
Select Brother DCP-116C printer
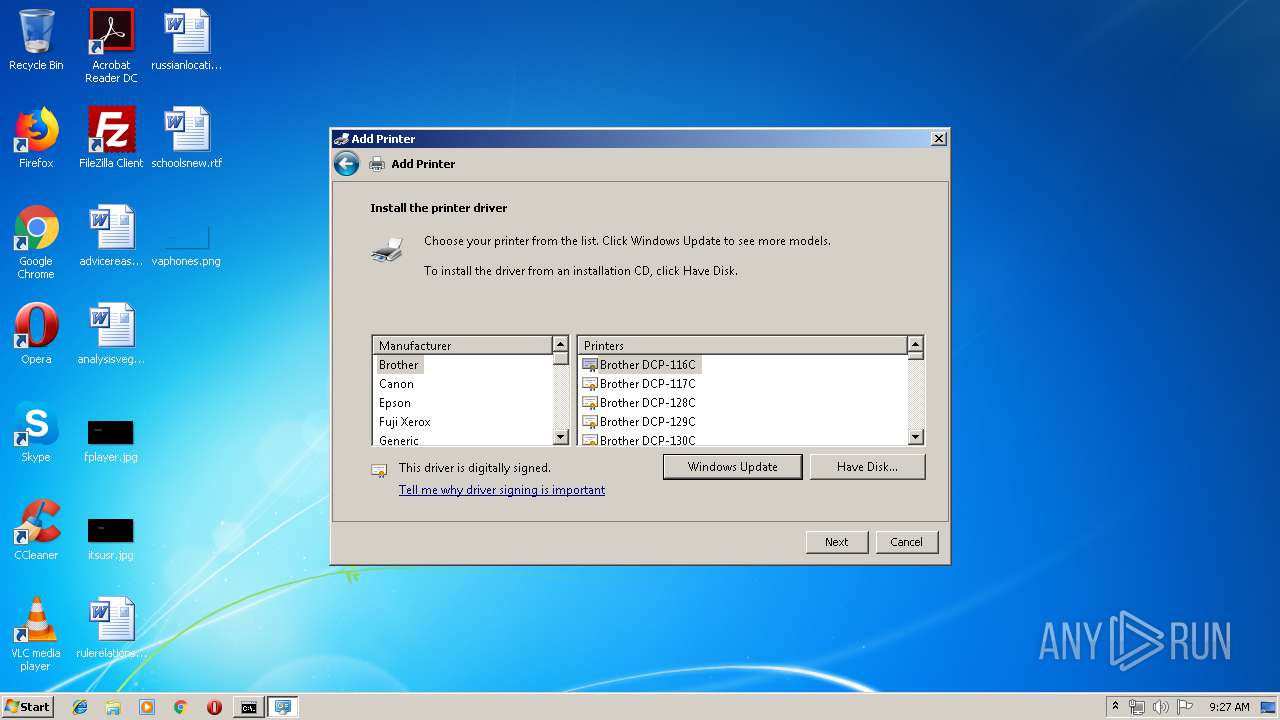pyautogui.click(x=639, y=365)
